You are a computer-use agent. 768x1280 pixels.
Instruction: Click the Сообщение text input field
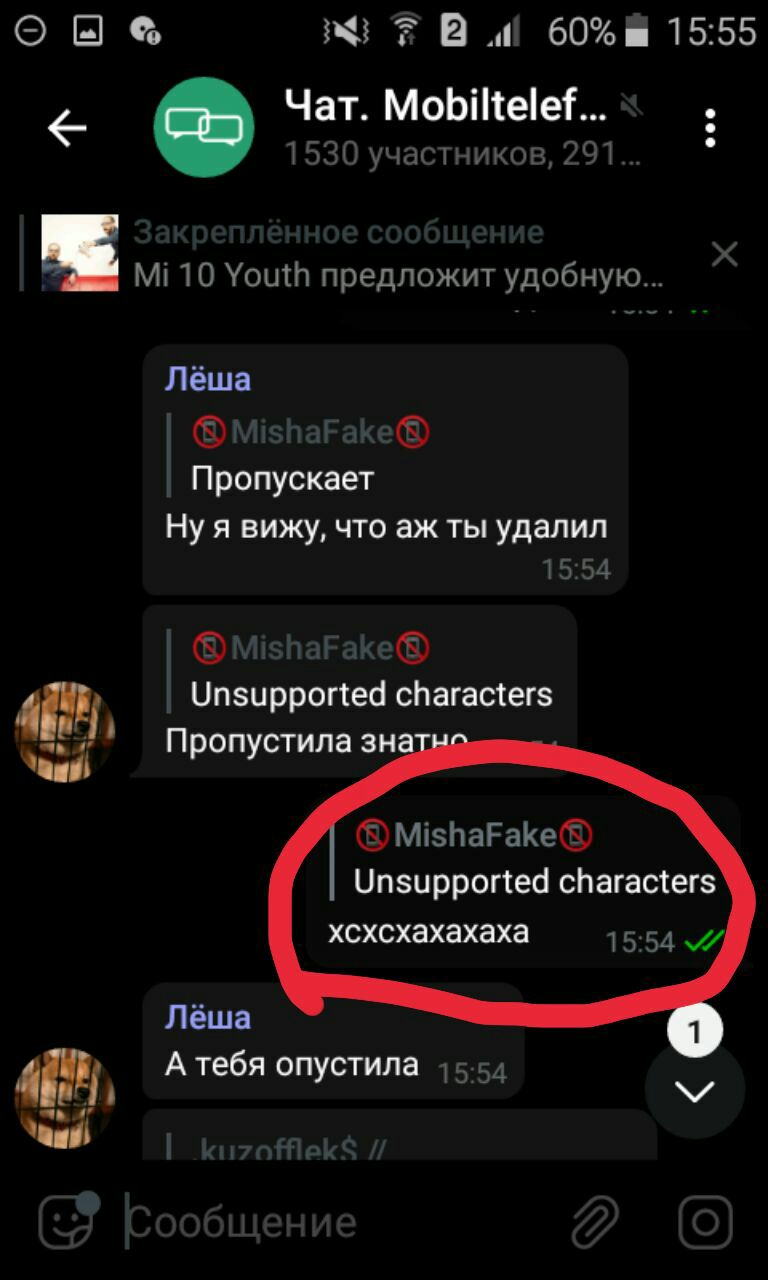pyautogui.click(x=340, y=1222)
